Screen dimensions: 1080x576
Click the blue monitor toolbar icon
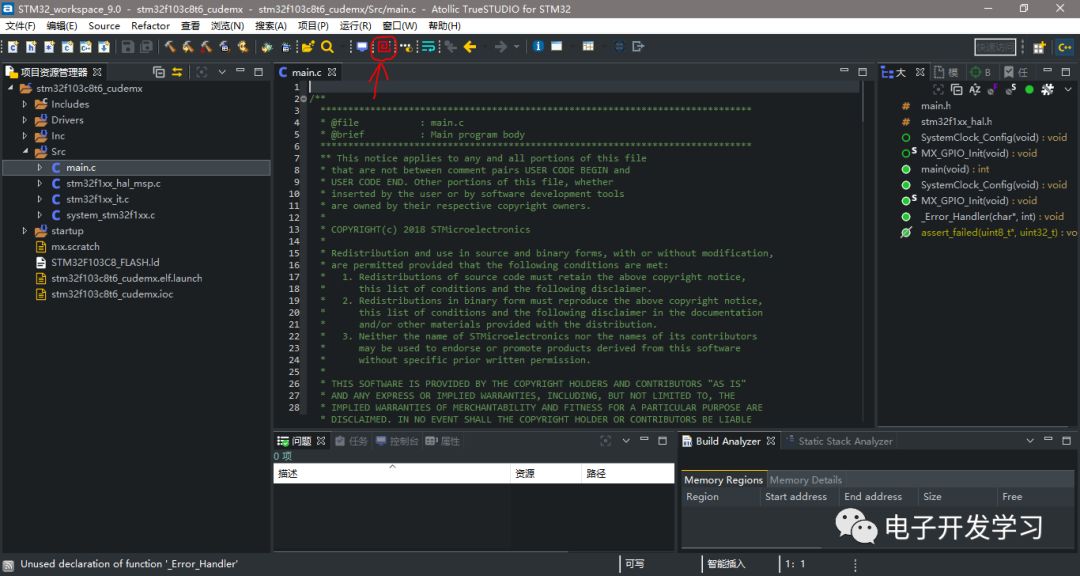[362, 47]
